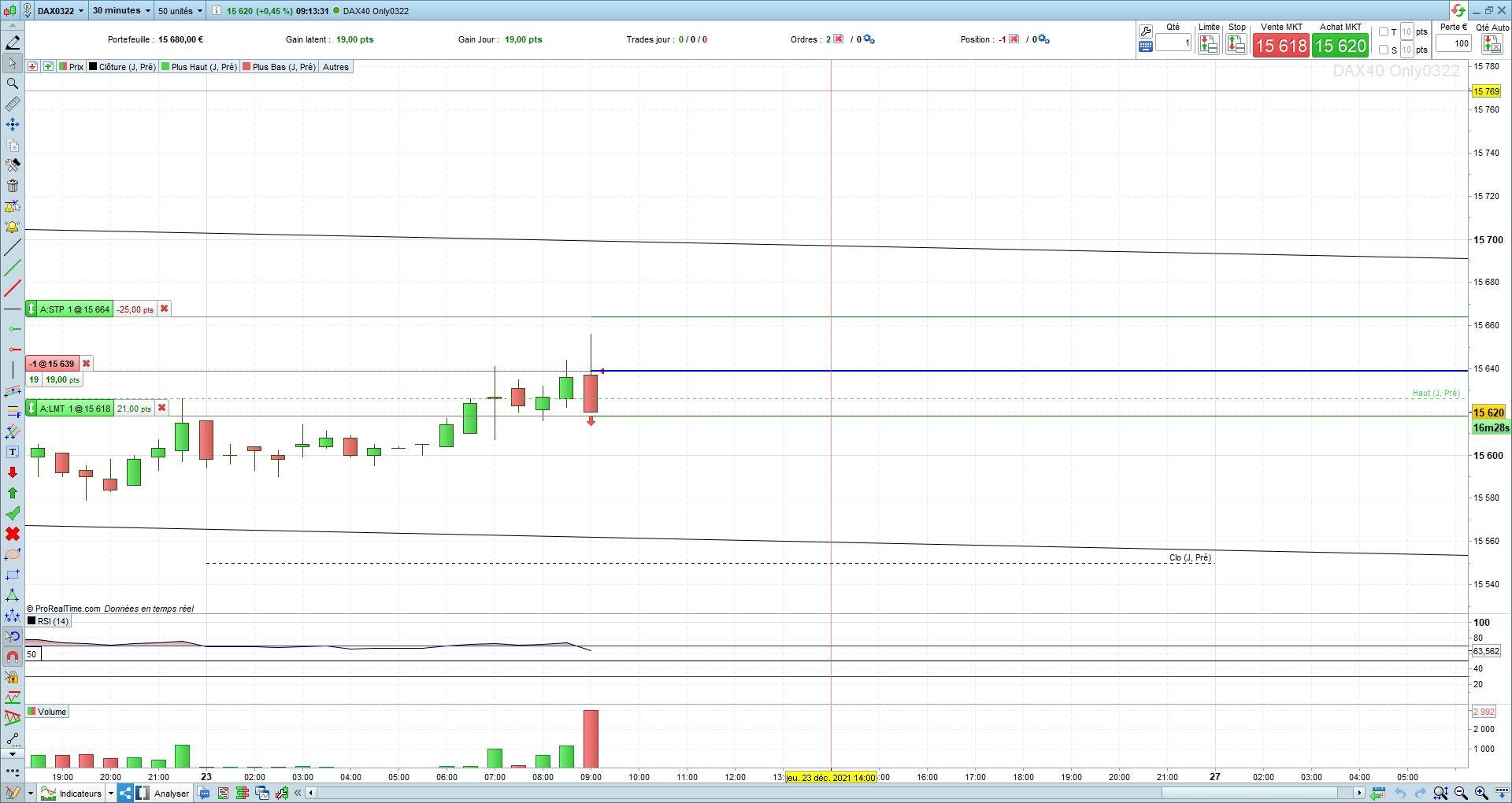Enable the S stop checkbox

(1384, 50)
